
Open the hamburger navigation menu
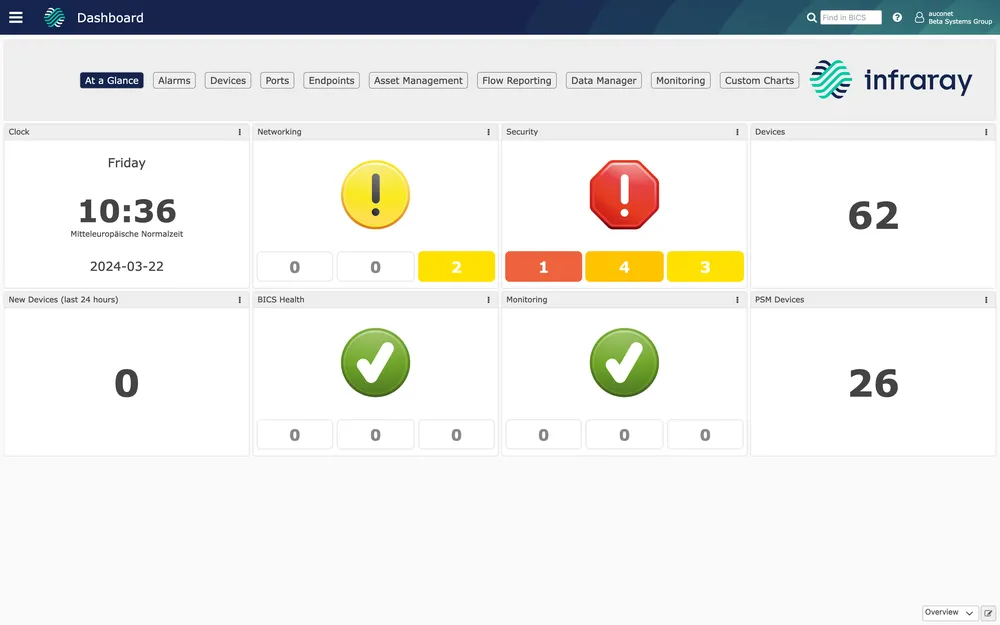pos(15,17)
